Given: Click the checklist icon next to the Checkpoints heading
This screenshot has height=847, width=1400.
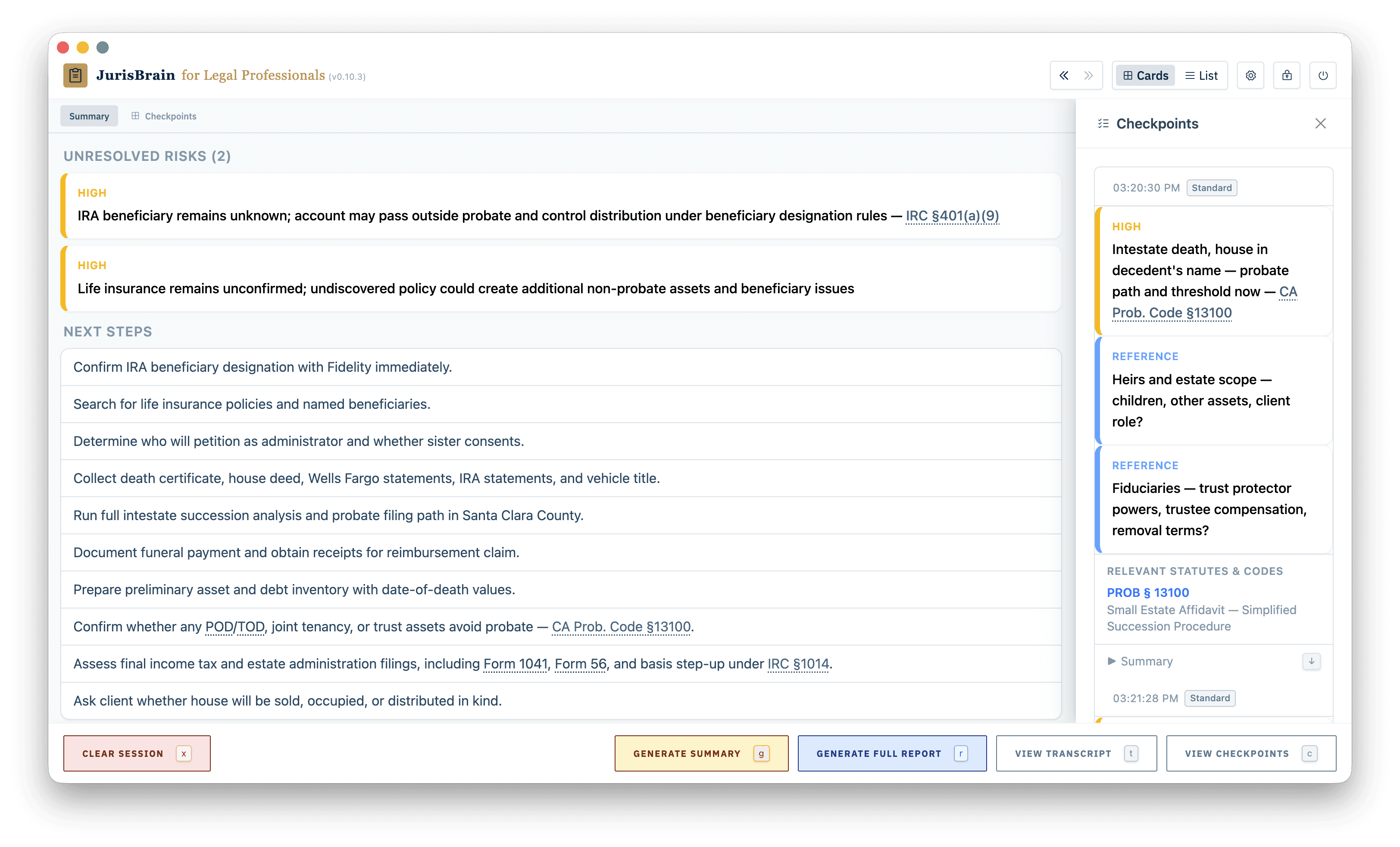Looking at the screenshot, I should tap(1103, 123).
